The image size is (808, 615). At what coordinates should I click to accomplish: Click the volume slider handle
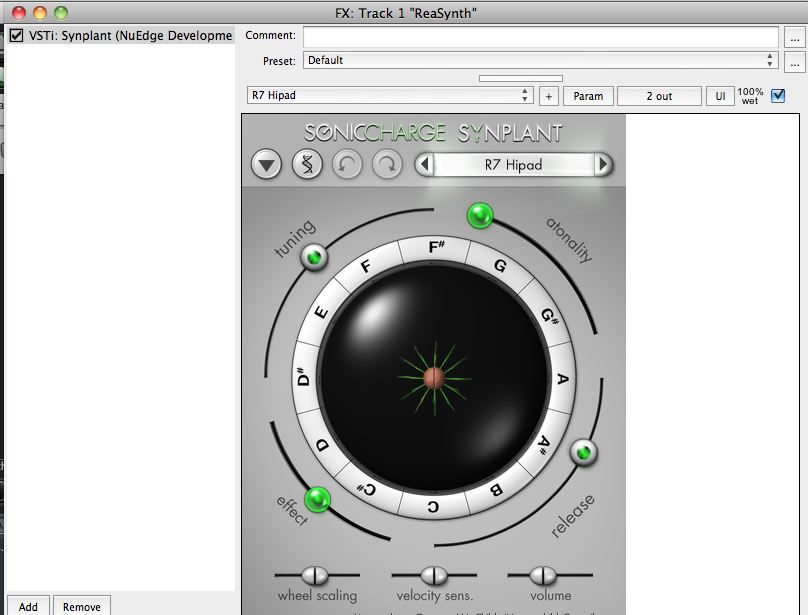(x=543, y=575)
